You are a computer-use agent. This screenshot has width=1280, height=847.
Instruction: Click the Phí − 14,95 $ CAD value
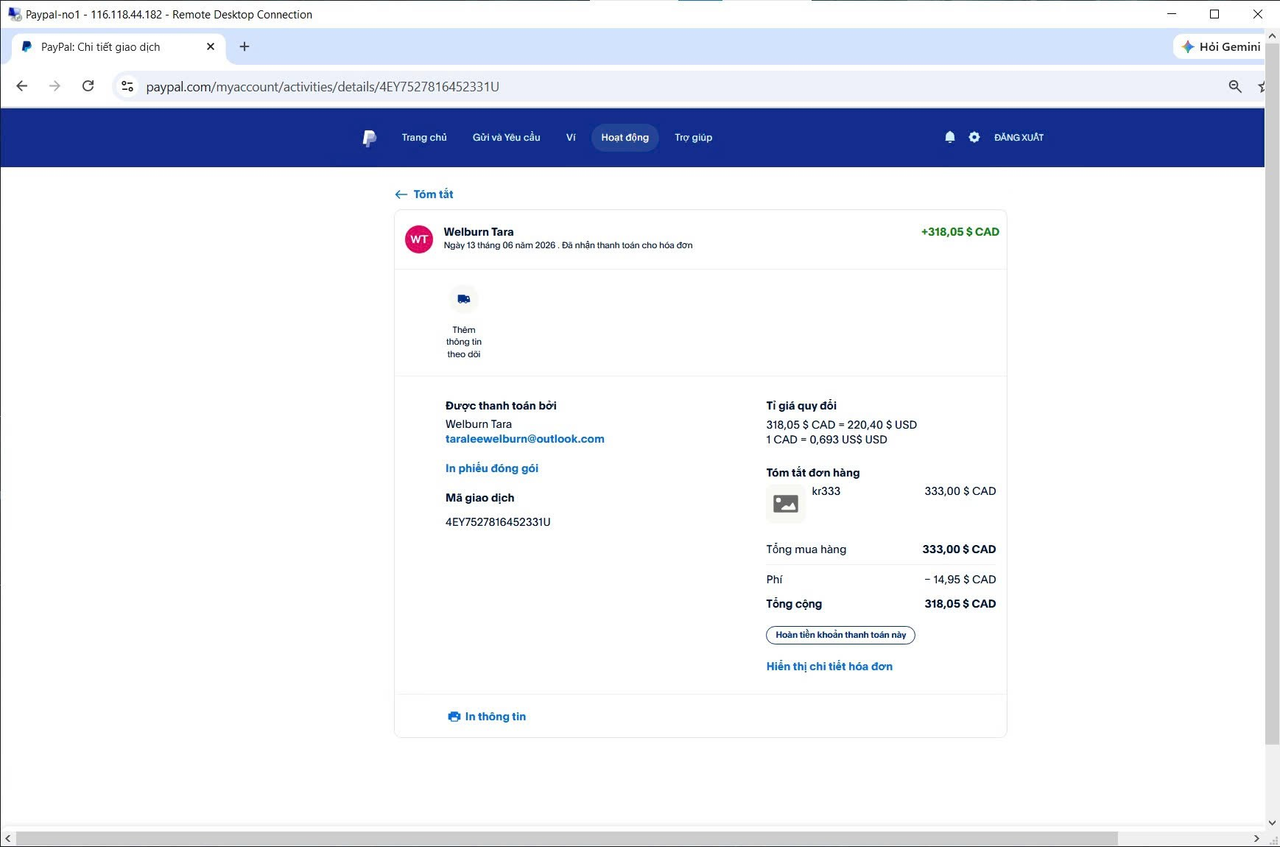coord(960,580)
